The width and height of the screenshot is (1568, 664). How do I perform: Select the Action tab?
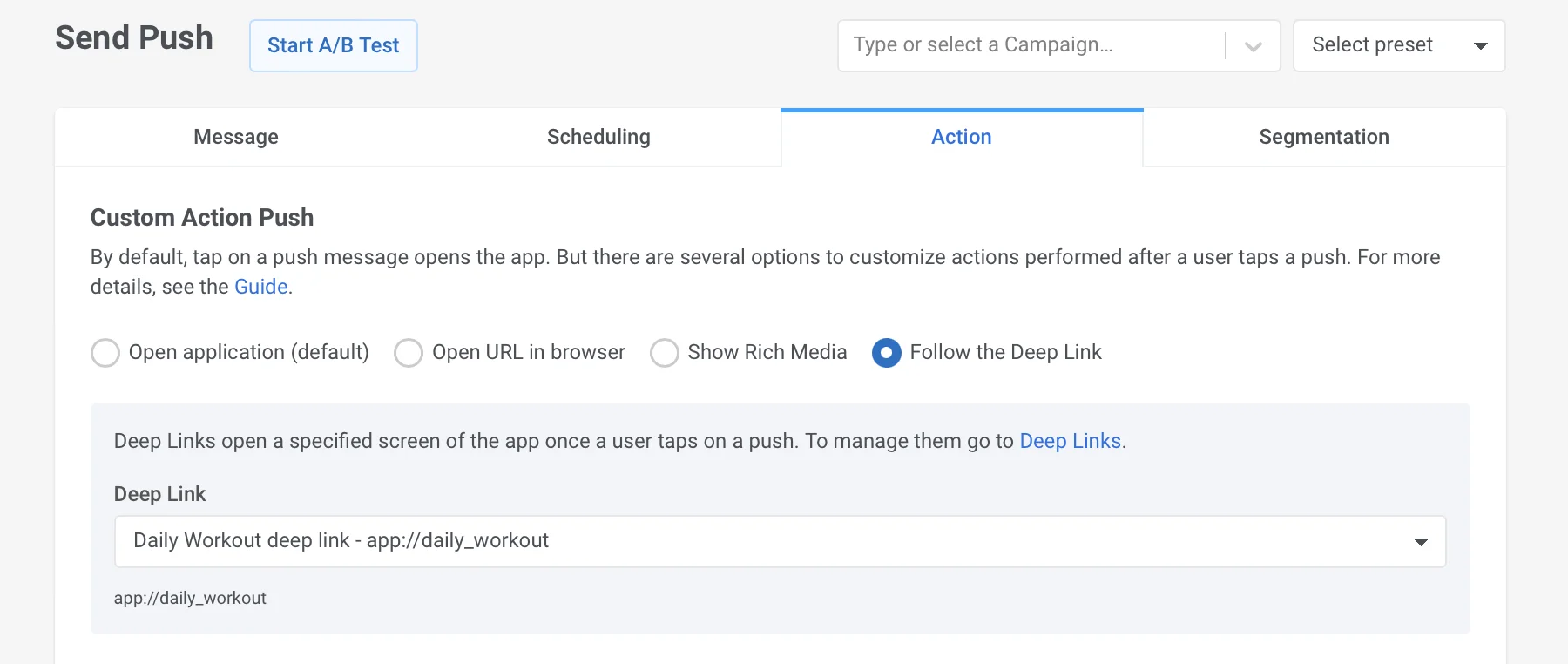[961, 137]
